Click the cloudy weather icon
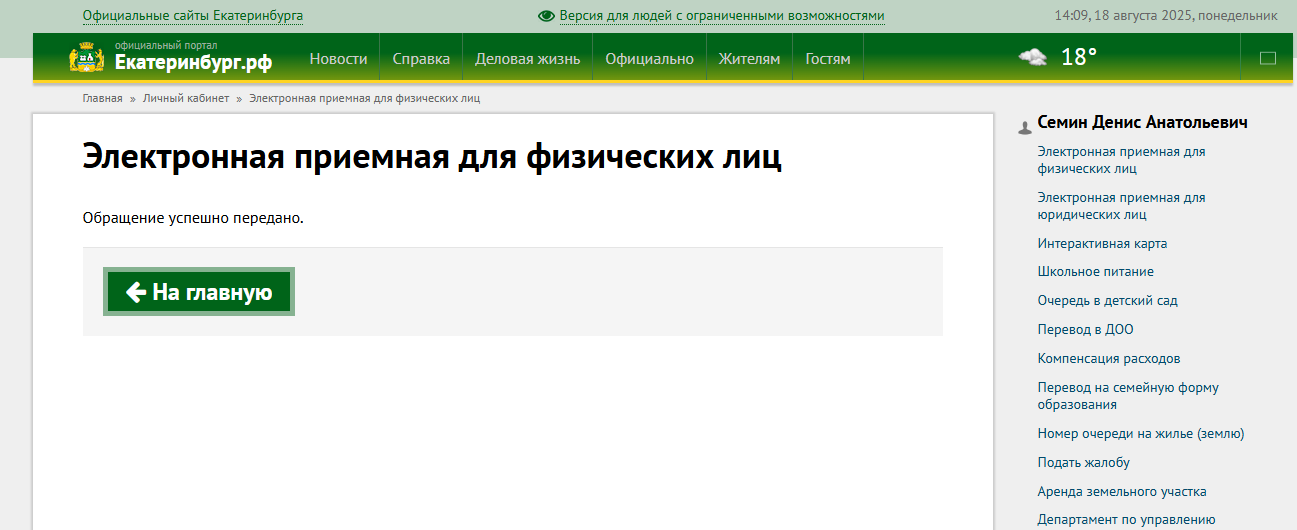The width and height of the screenshot is (1297, 530). tap(1033, 57)
